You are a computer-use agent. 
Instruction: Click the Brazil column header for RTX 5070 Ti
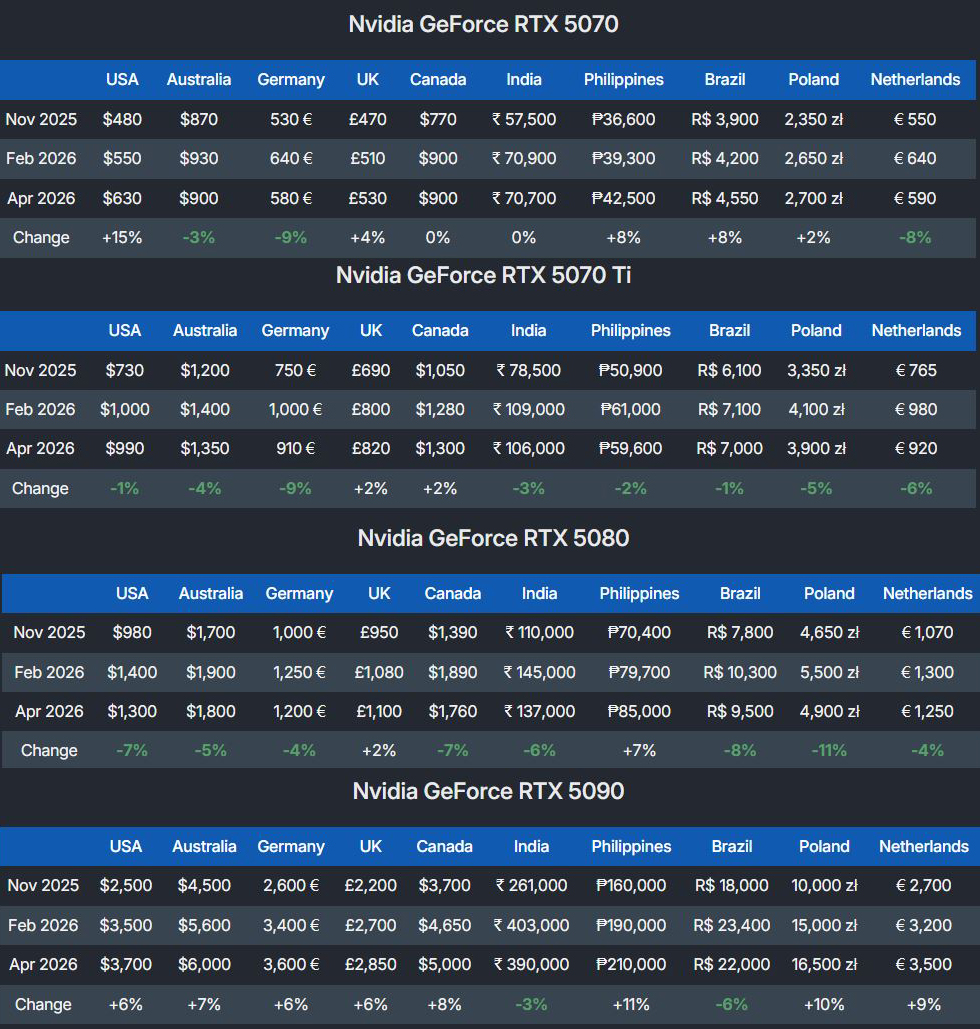[729, 330]
